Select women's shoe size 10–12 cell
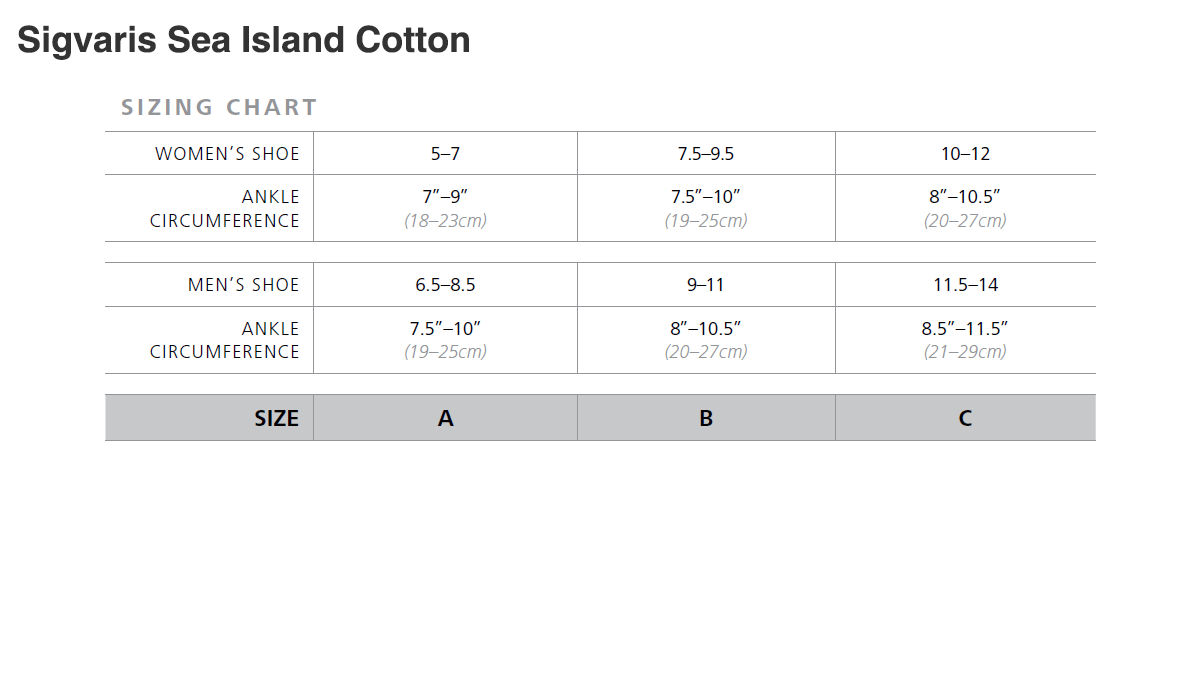The width and height of the screenshot is (1200, 675). tap(965, 154)
